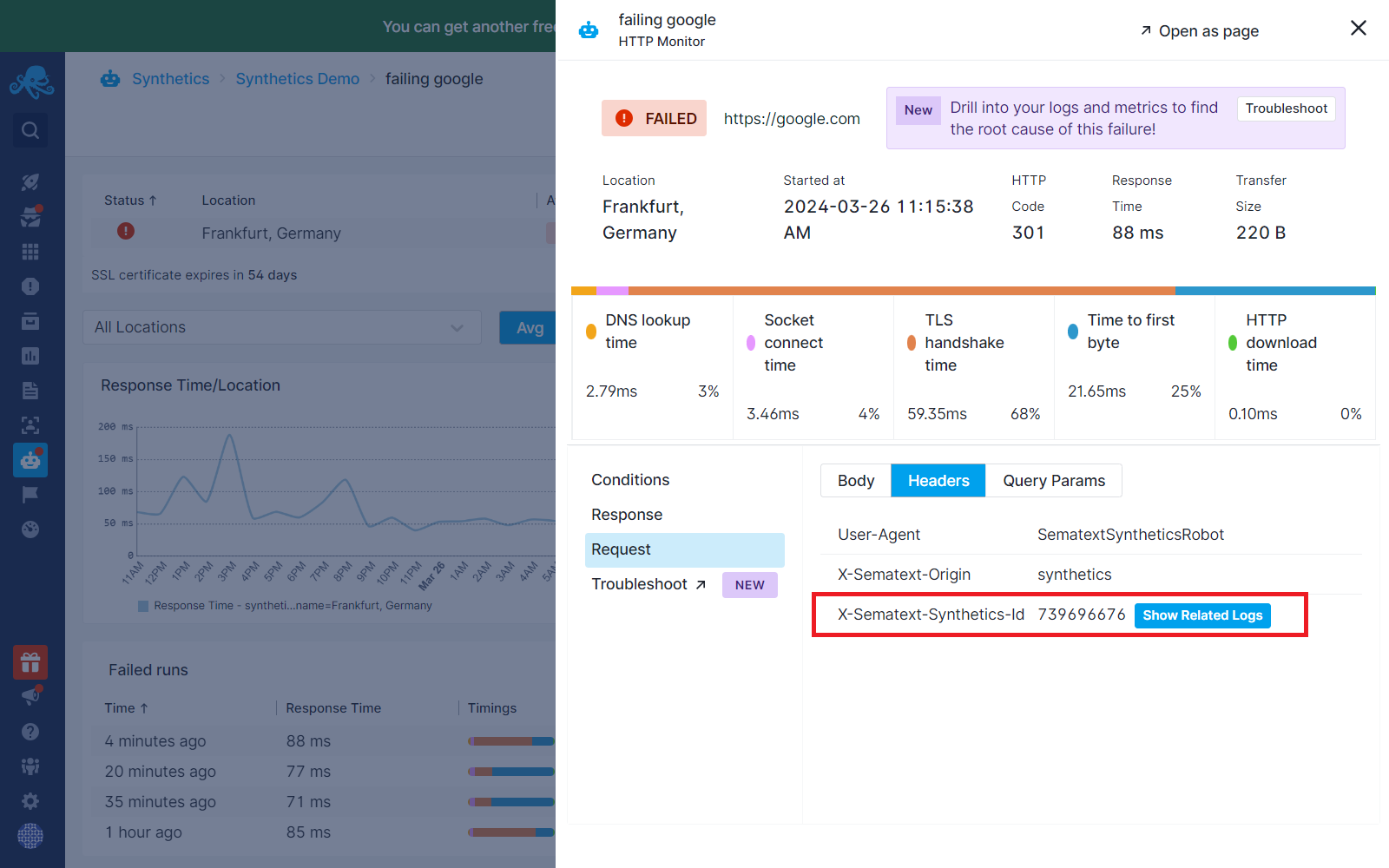Open the search icon in sidebar
The height and width of the screenshot is (868, 1389).
[30, 130]
